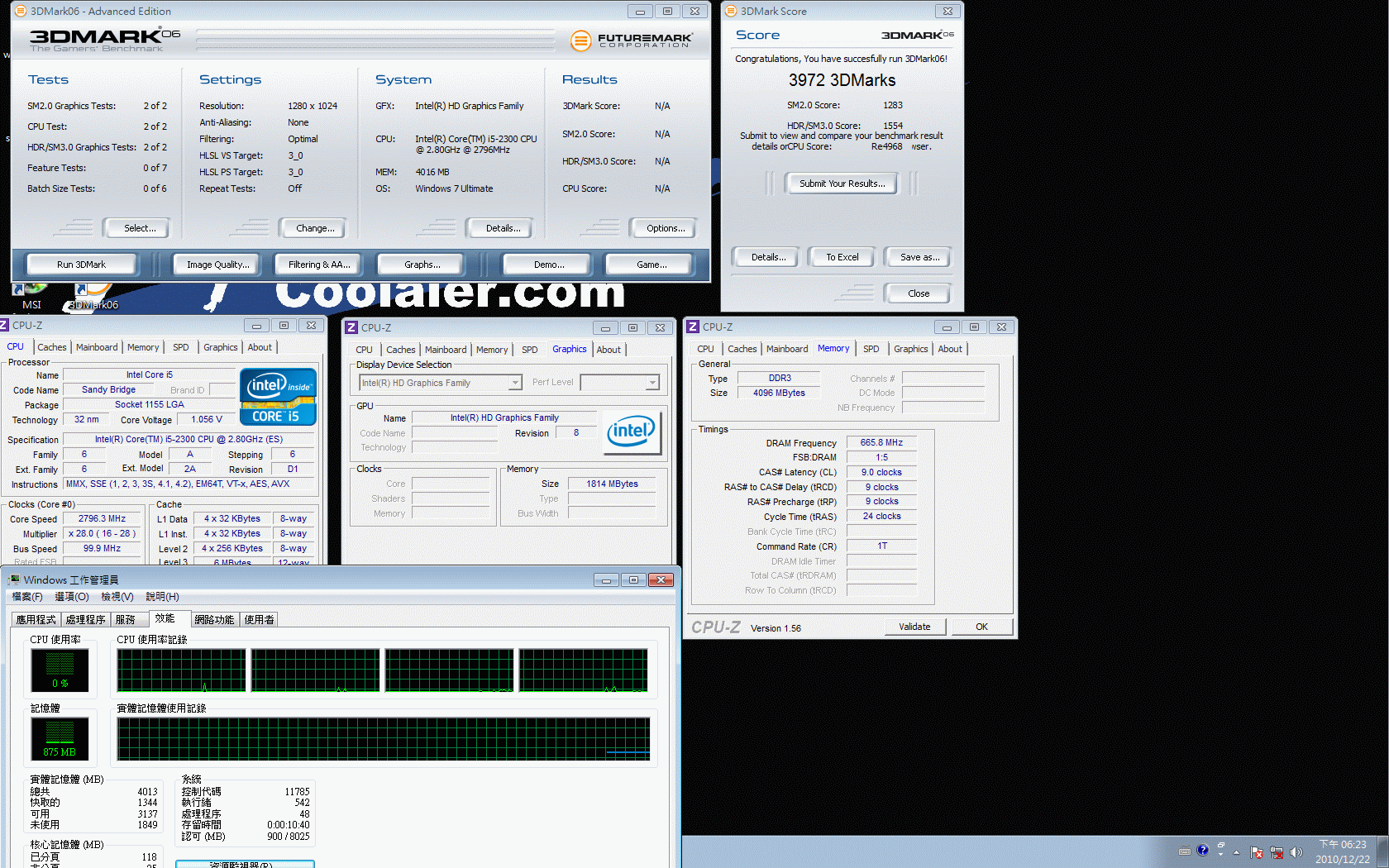Open the 說明(H) menu in Task Manager

(162, 597)
